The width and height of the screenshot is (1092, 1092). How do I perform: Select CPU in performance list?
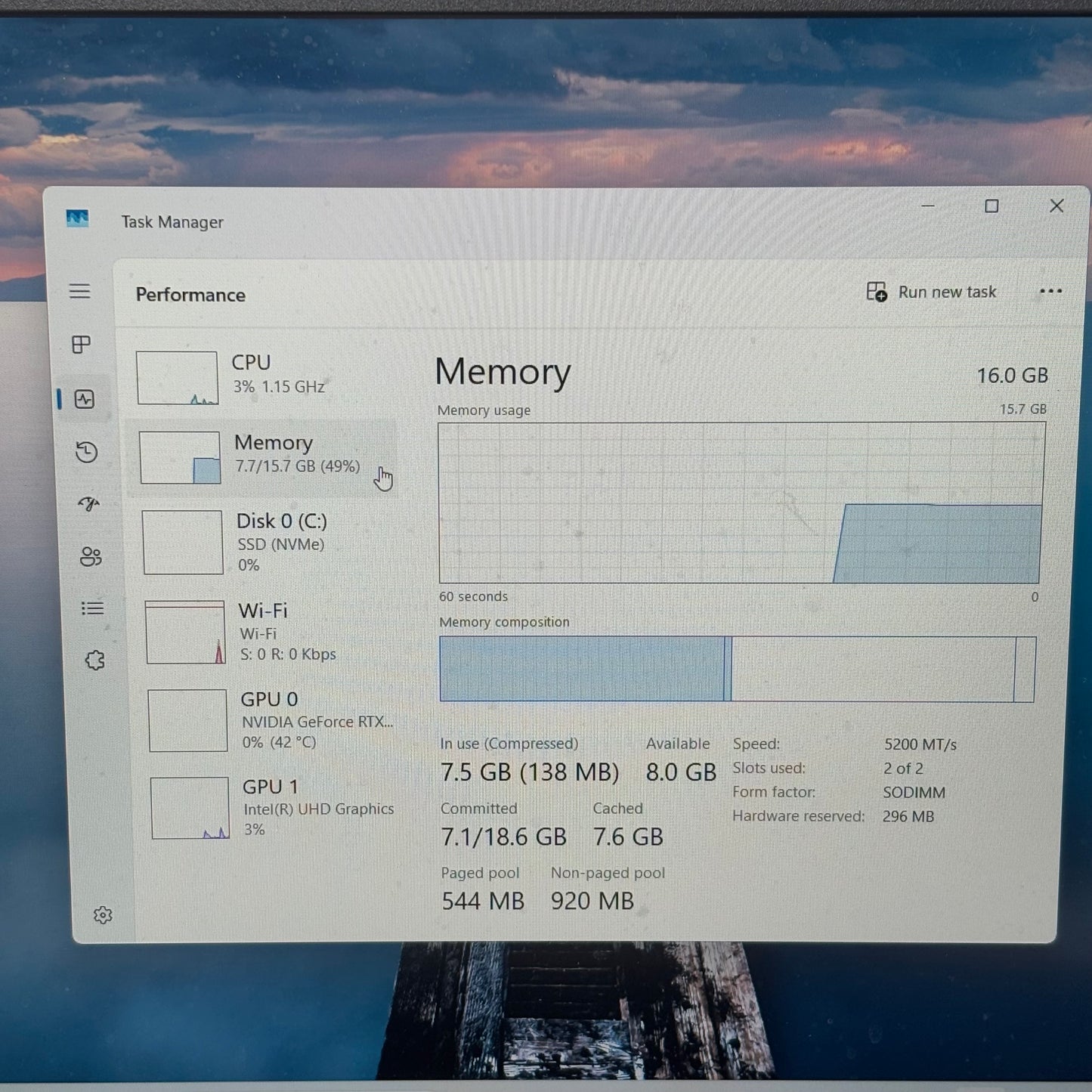(257, 376)
